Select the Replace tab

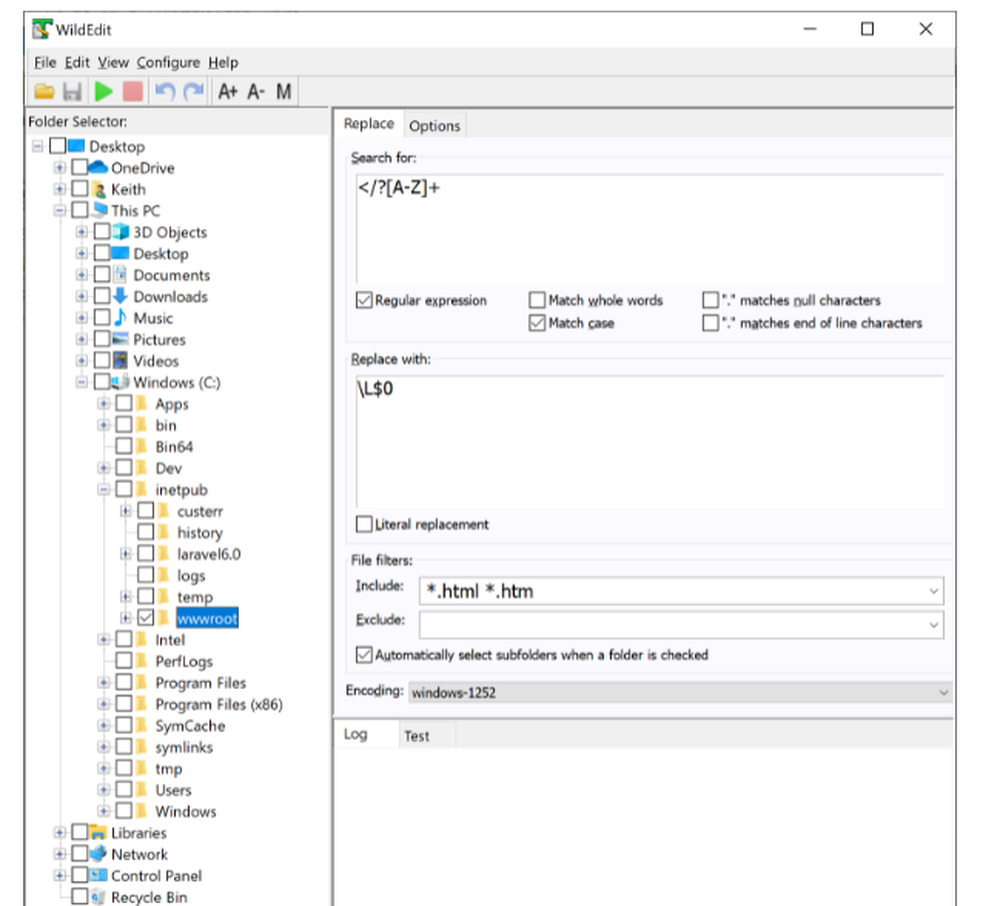click(369, 124)
